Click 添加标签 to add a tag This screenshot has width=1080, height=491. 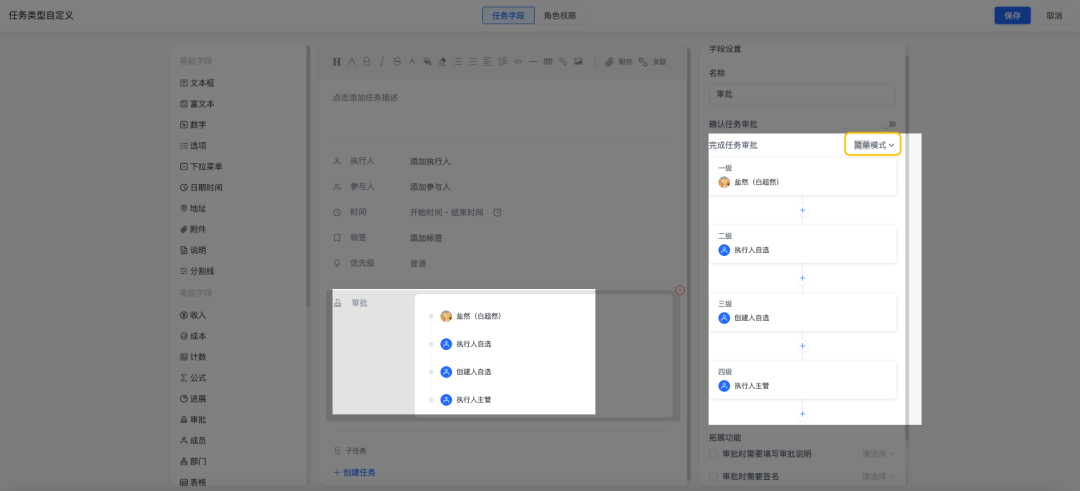426,238
